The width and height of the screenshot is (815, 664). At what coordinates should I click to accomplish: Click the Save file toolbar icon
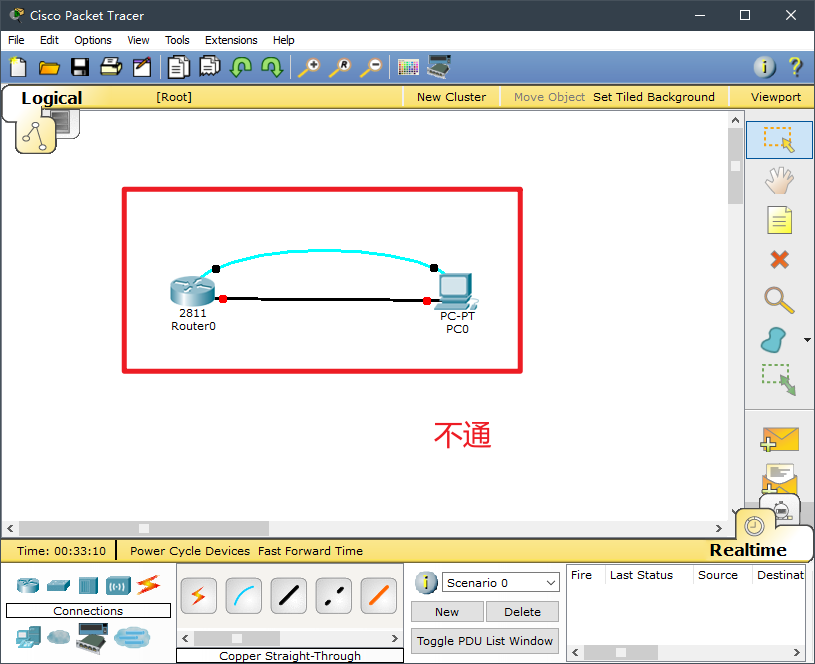79,67
